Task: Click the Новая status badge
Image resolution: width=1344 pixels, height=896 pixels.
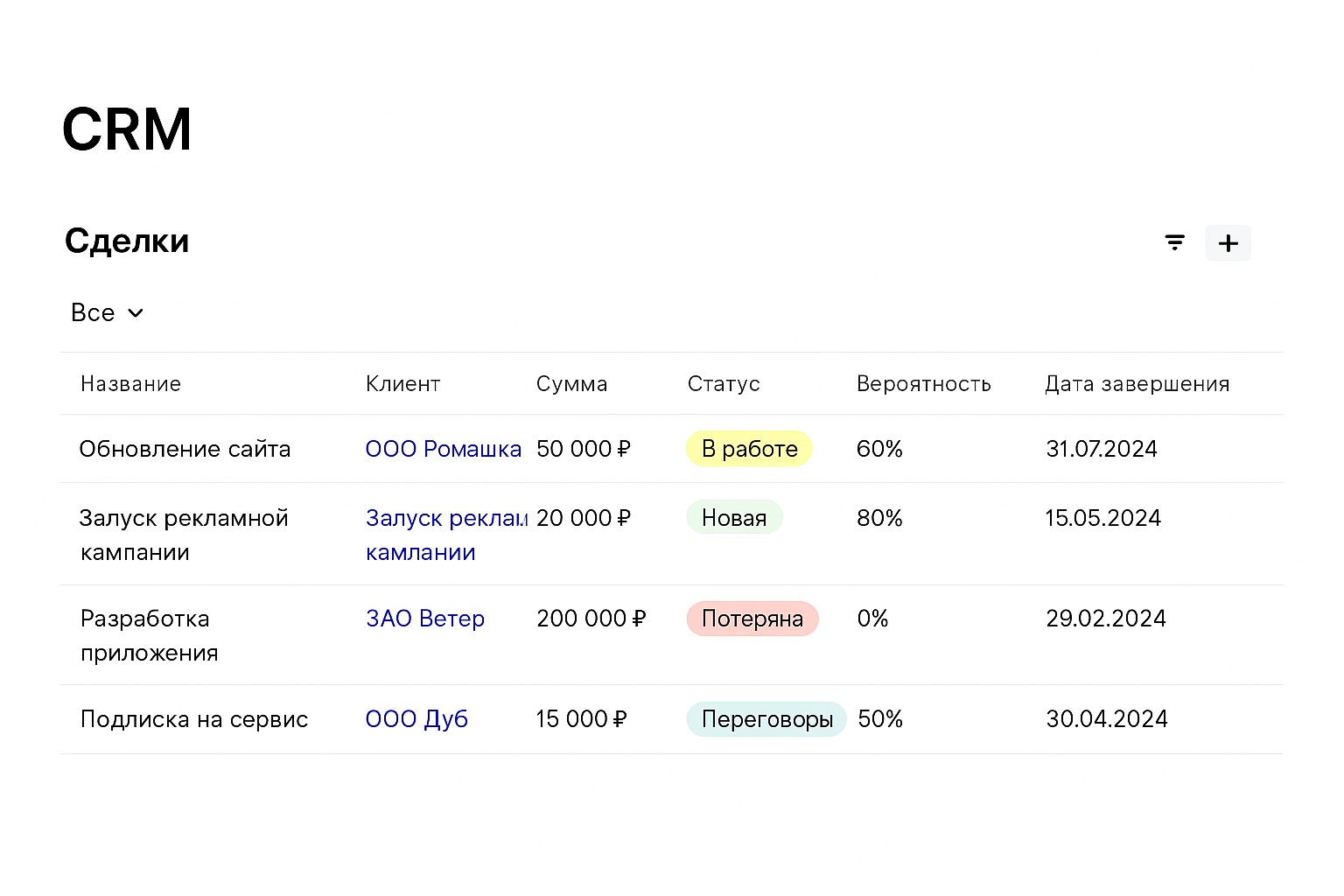Action: point(734,517)
